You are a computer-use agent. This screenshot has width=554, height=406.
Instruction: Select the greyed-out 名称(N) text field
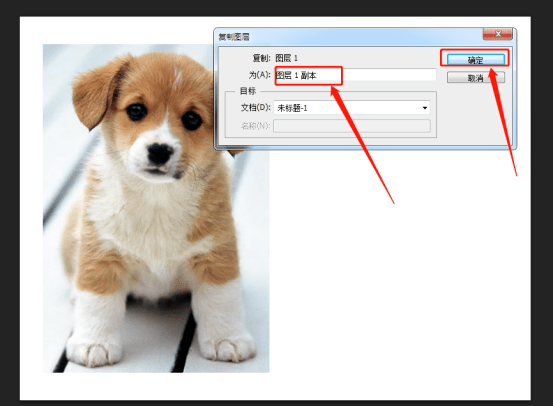[352, 126]
